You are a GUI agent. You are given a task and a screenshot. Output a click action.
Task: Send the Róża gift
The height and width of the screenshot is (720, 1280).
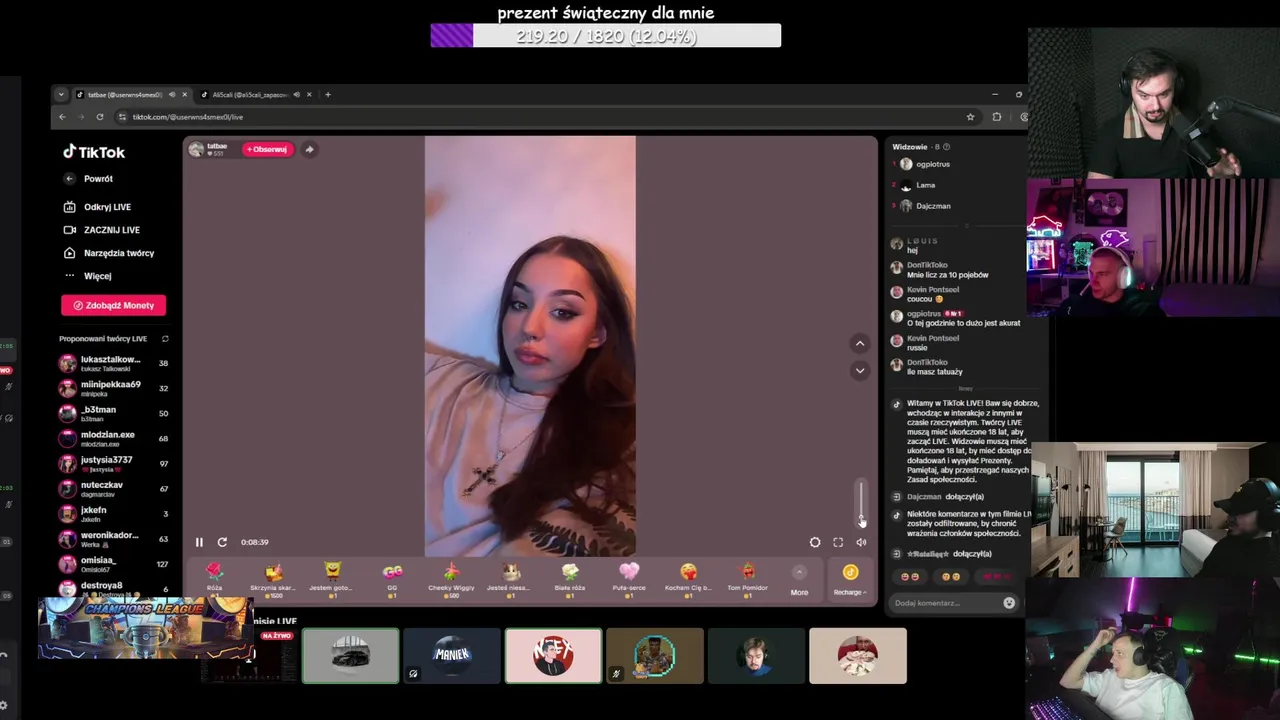click(214, 579)
